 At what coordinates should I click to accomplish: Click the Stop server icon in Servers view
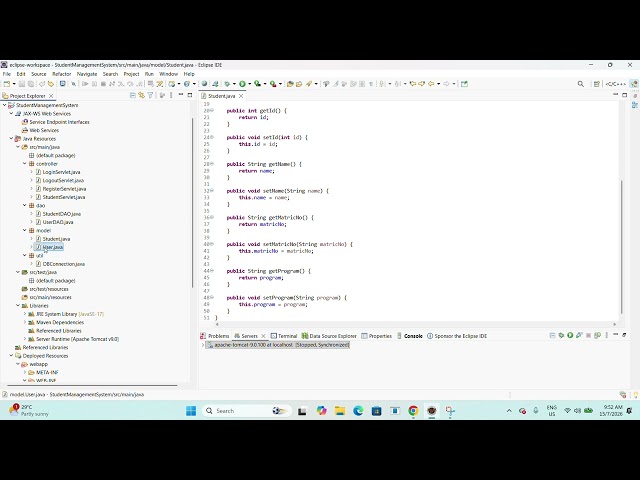[588, 336]
